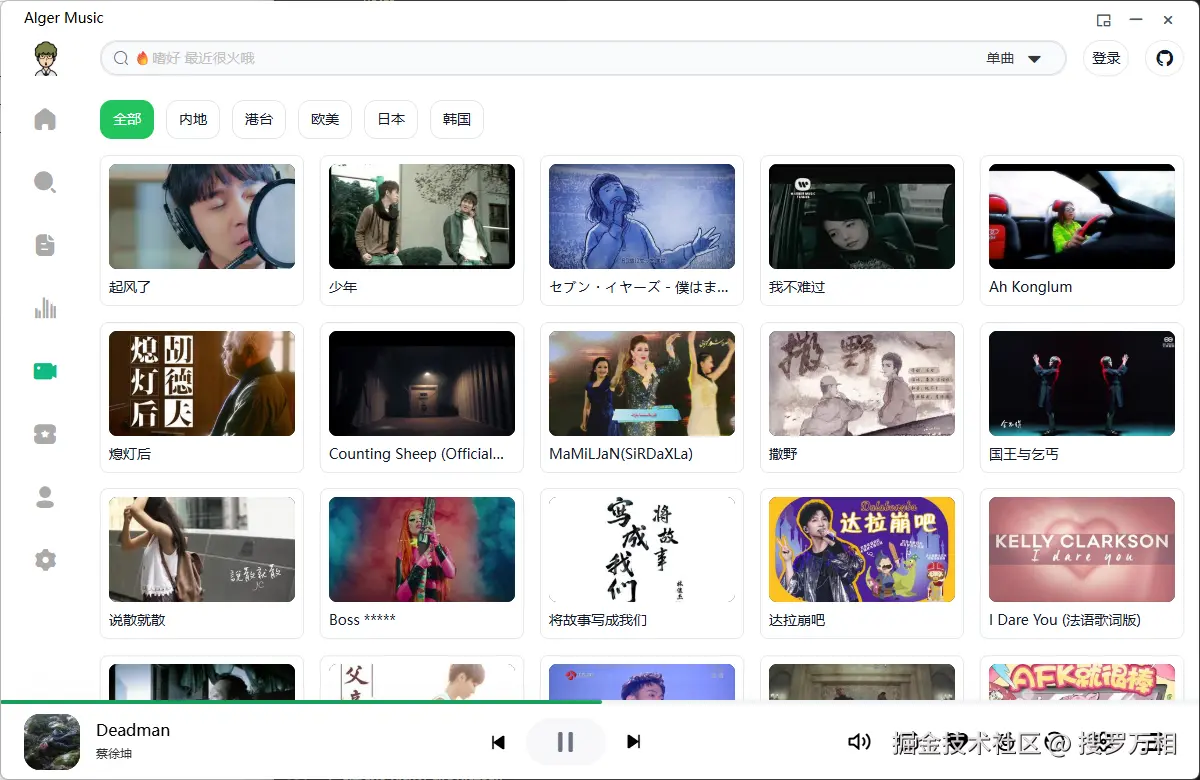Click the Deadman song title
Viewport: 1200px width, 780px height.
point(133,730)
